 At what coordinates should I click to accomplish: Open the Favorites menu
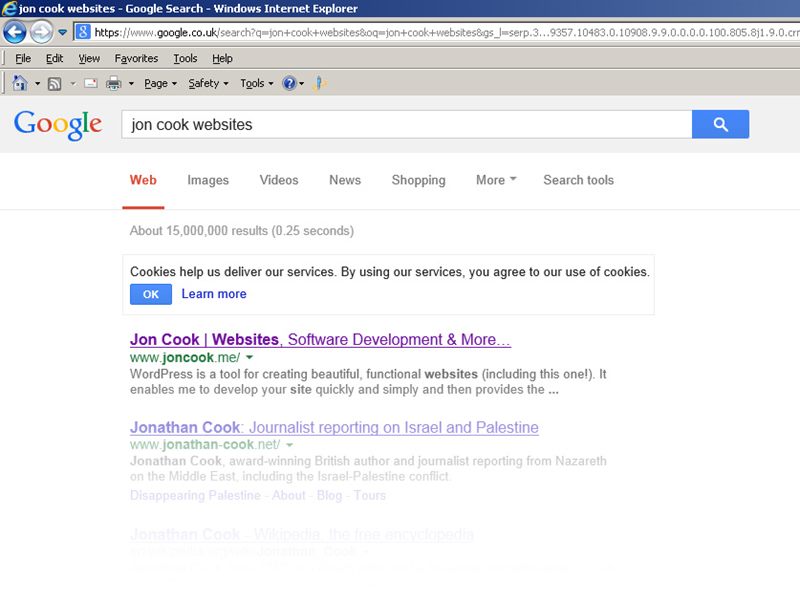[x=136, y=59]
